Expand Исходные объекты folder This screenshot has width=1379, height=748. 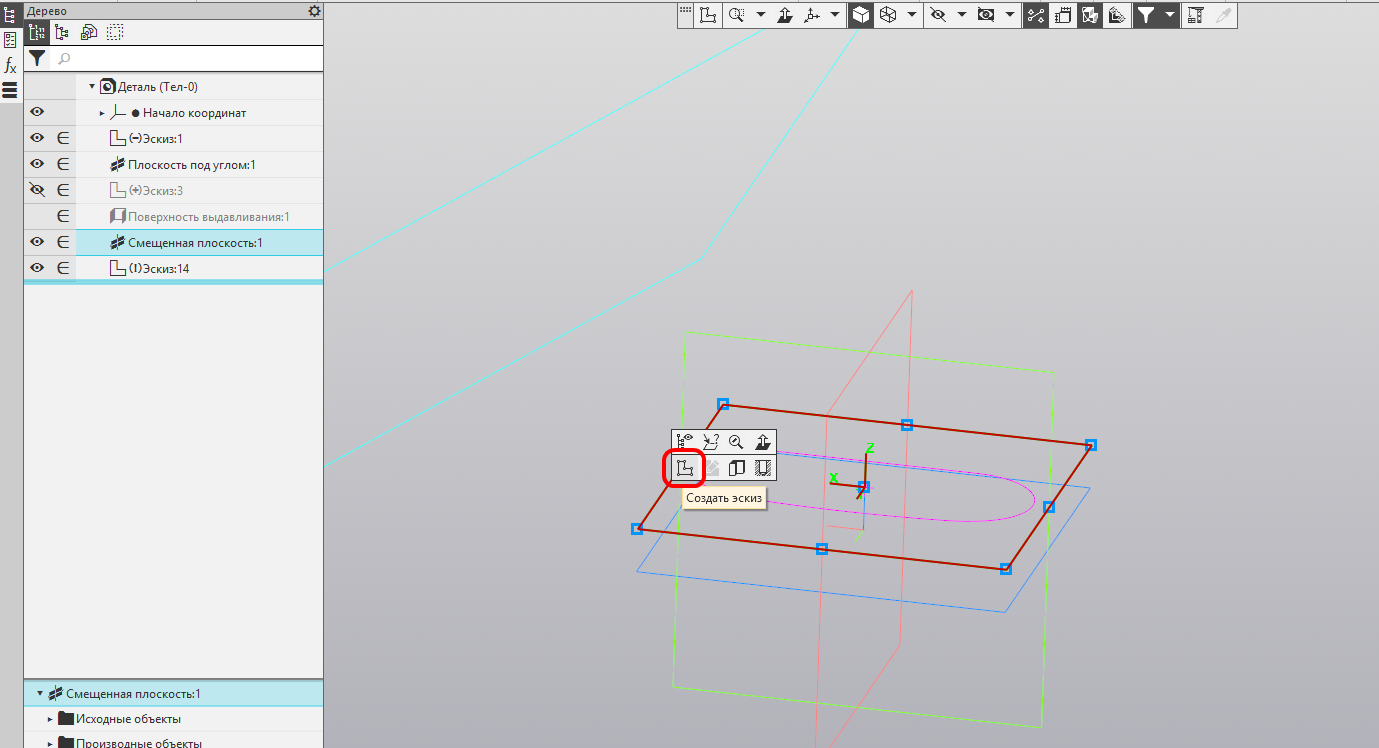pyautogui.click(x=50, y=719)
